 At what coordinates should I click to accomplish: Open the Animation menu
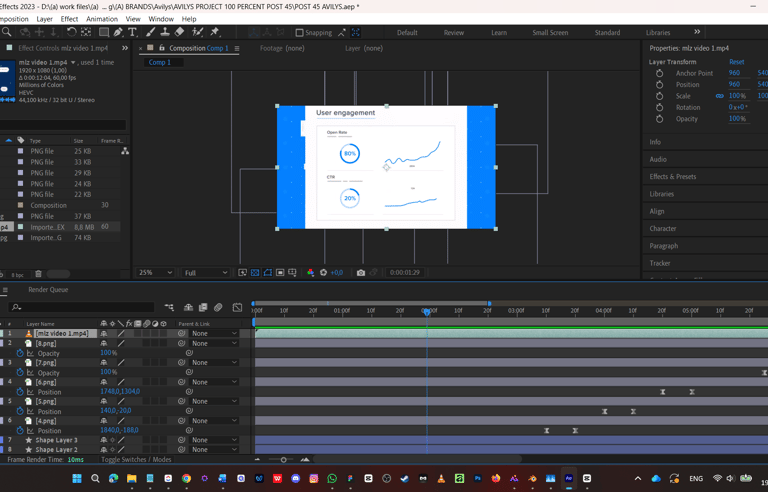coord(102,19)
